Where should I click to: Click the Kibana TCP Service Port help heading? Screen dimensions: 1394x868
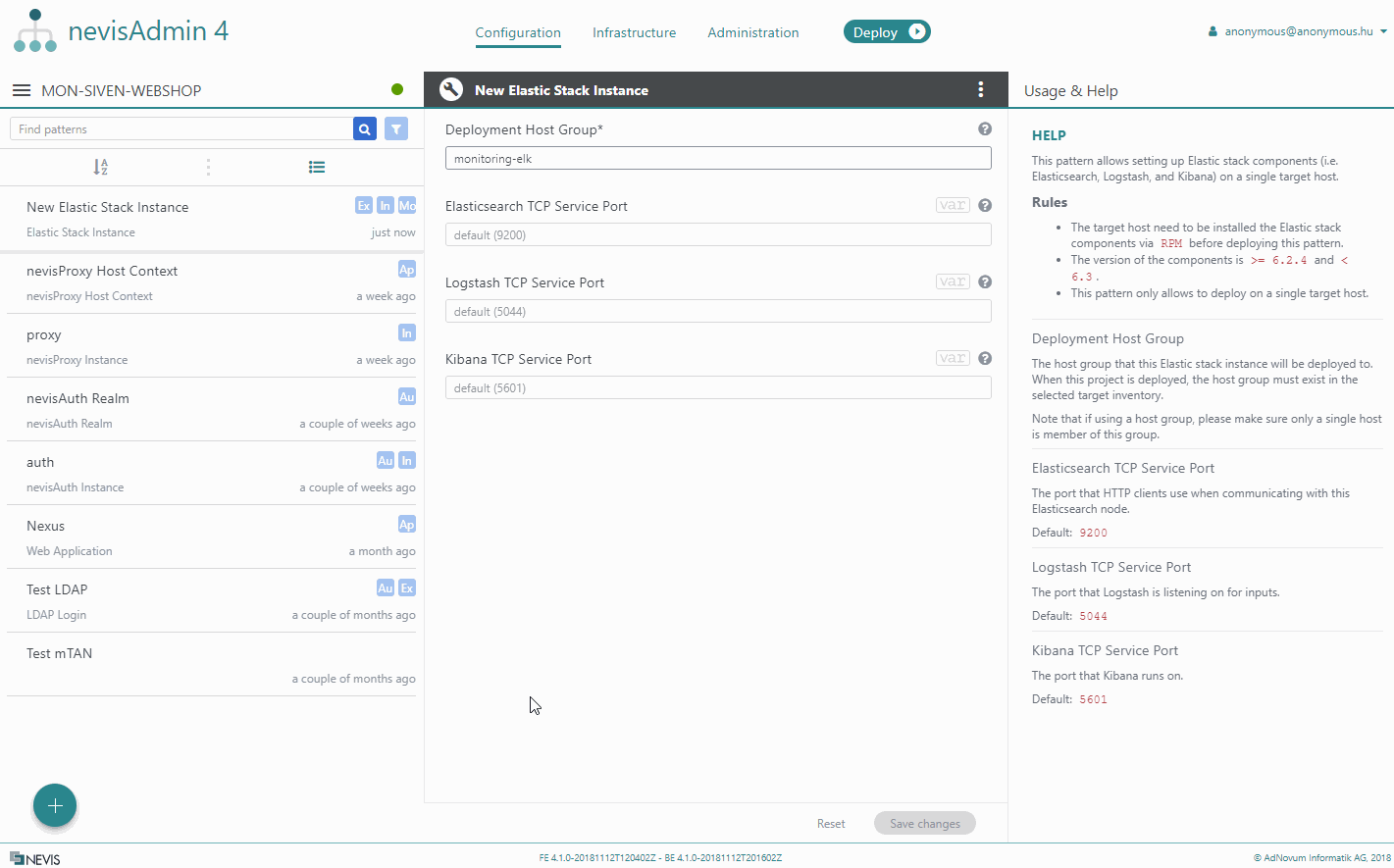coord(1105,650)
